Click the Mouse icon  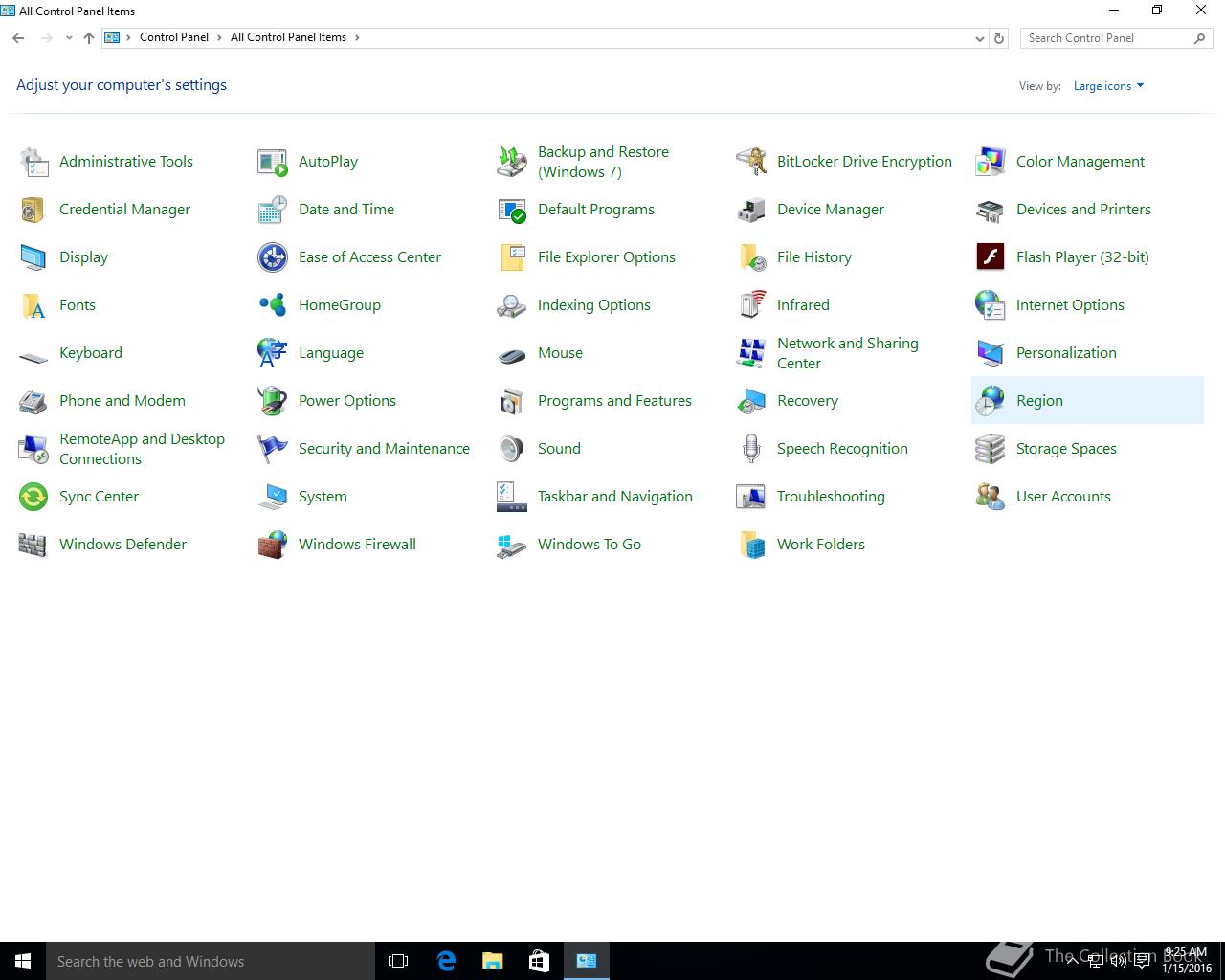[512, 353]
